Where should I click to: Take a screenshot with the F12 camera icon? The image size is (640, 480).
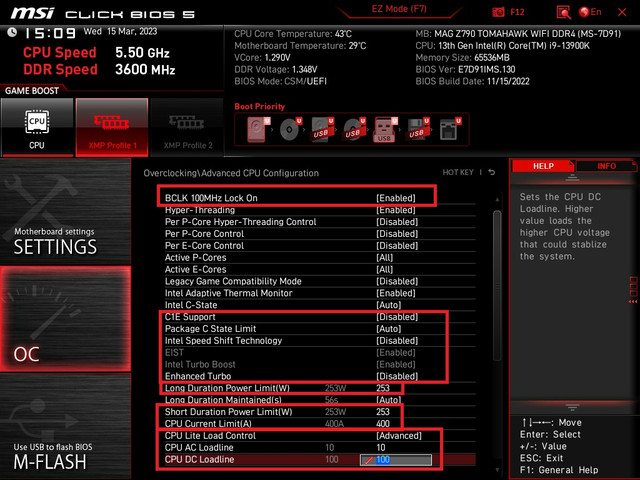[x=498, y=12]
